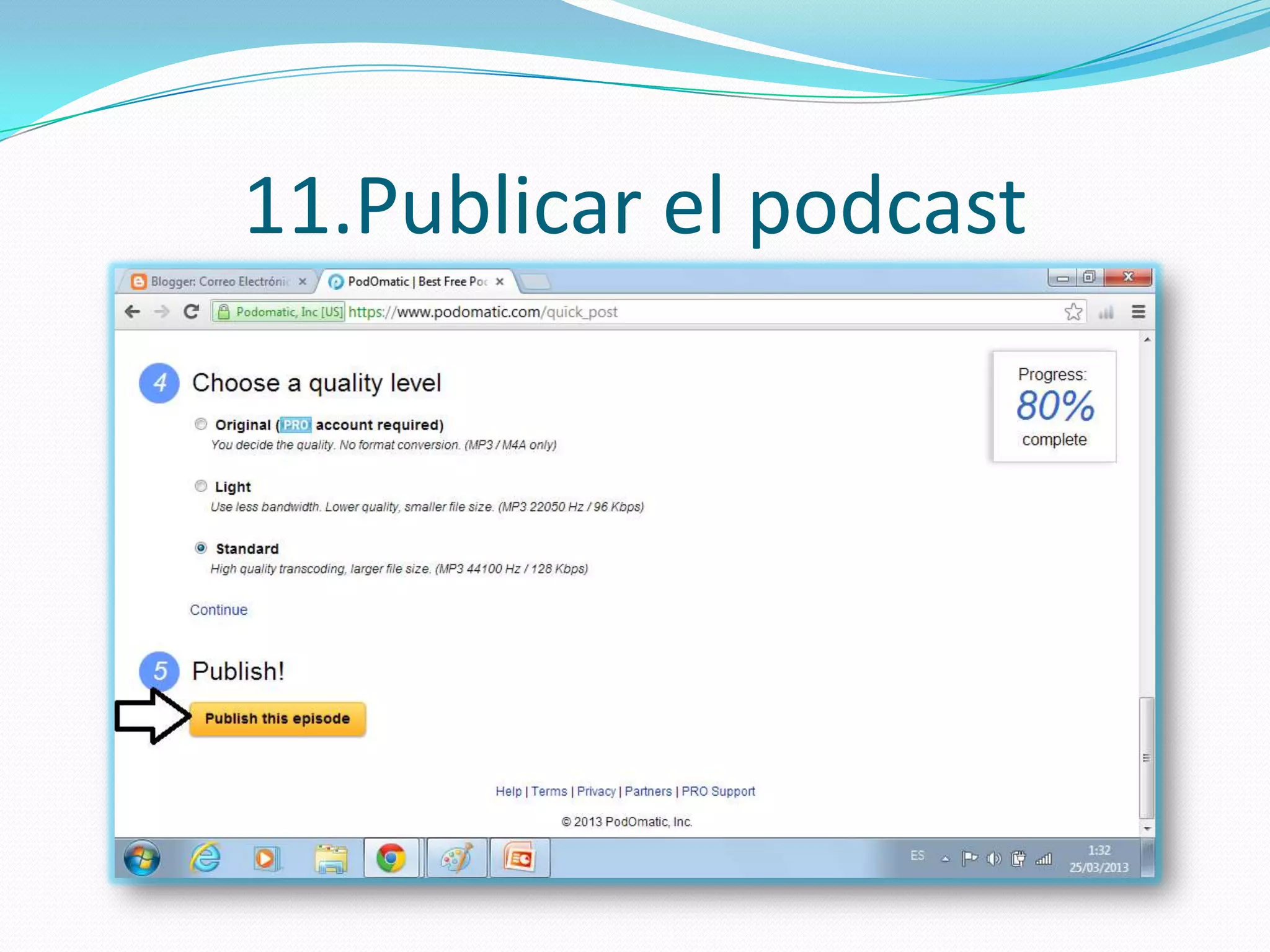Click the speaker volume tray icon

coord(993,858)
